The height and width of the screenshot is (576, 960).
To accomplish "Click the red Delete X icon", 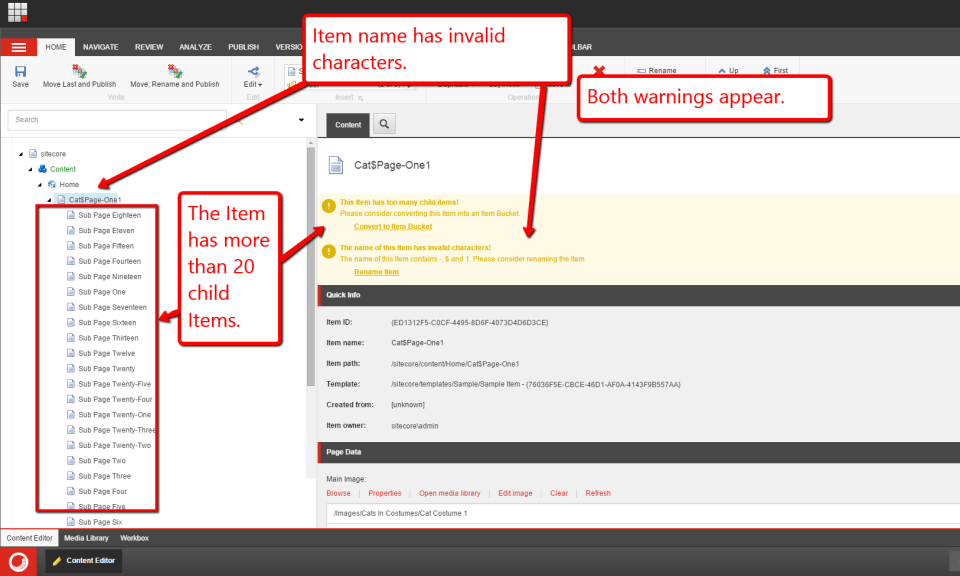I will click(598, 69).
